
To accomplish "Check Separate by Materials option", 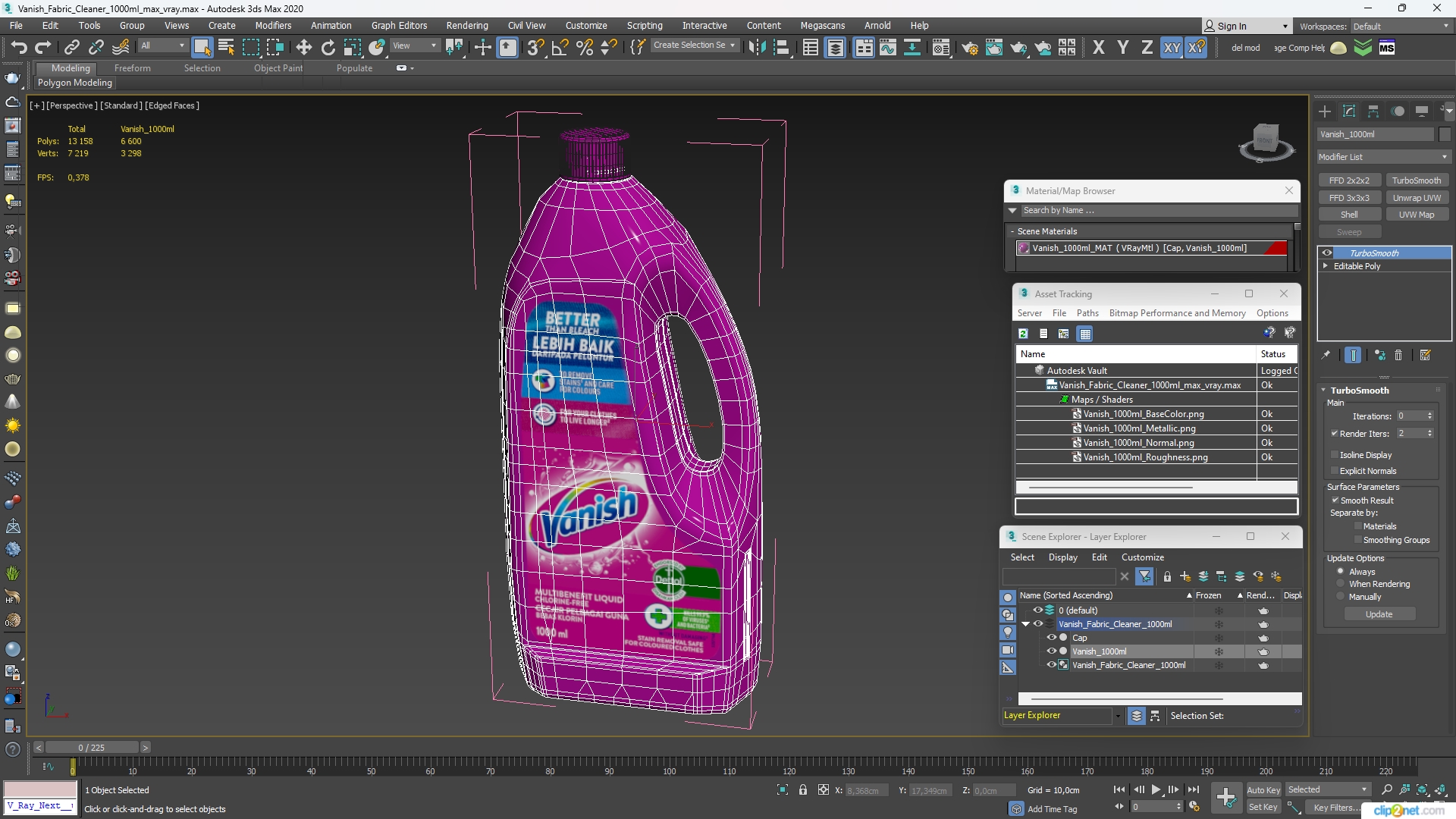I will [1358, 526].
